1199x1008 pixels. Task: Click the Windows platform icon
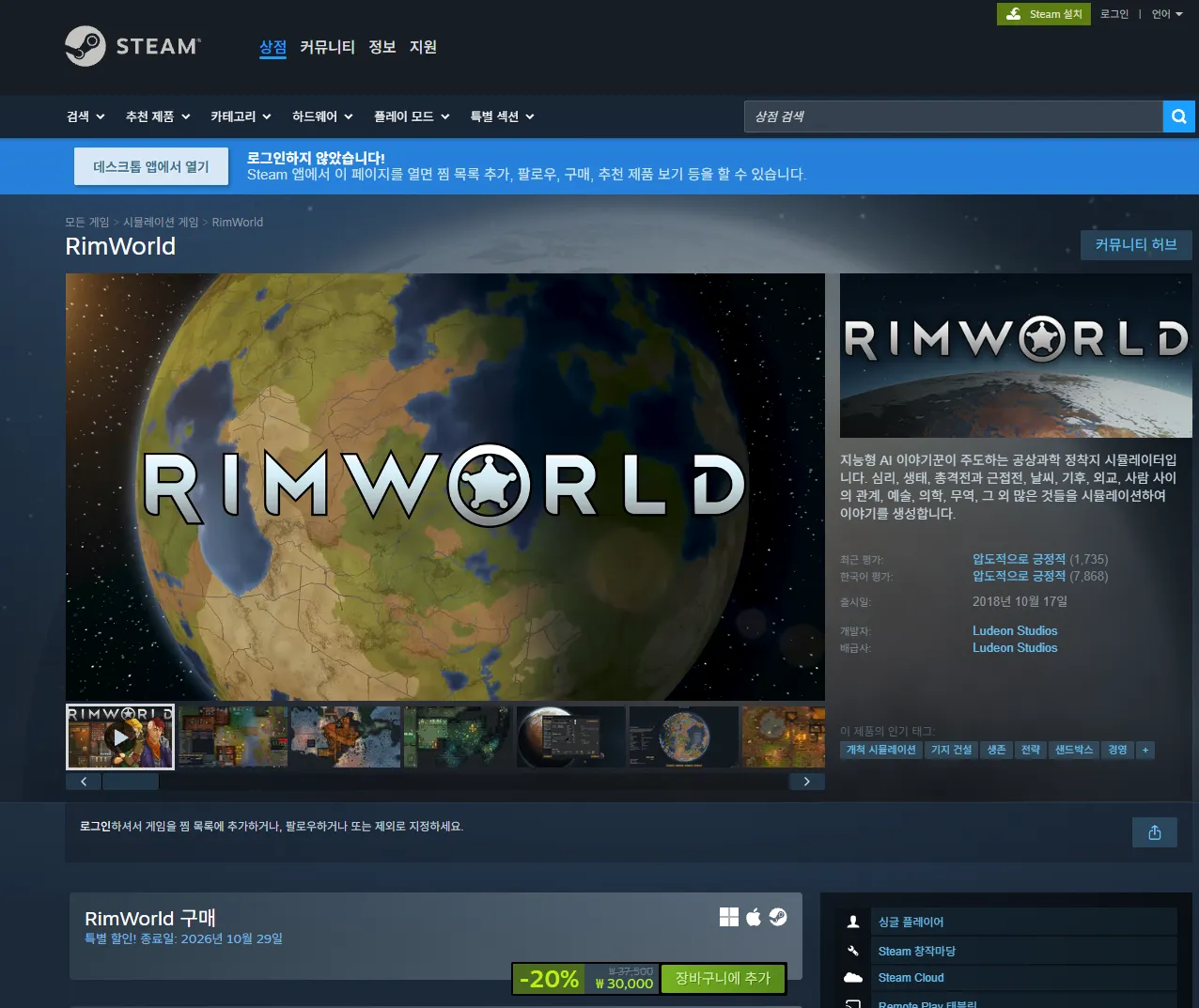pyautogui.click(x=729, y=917)
